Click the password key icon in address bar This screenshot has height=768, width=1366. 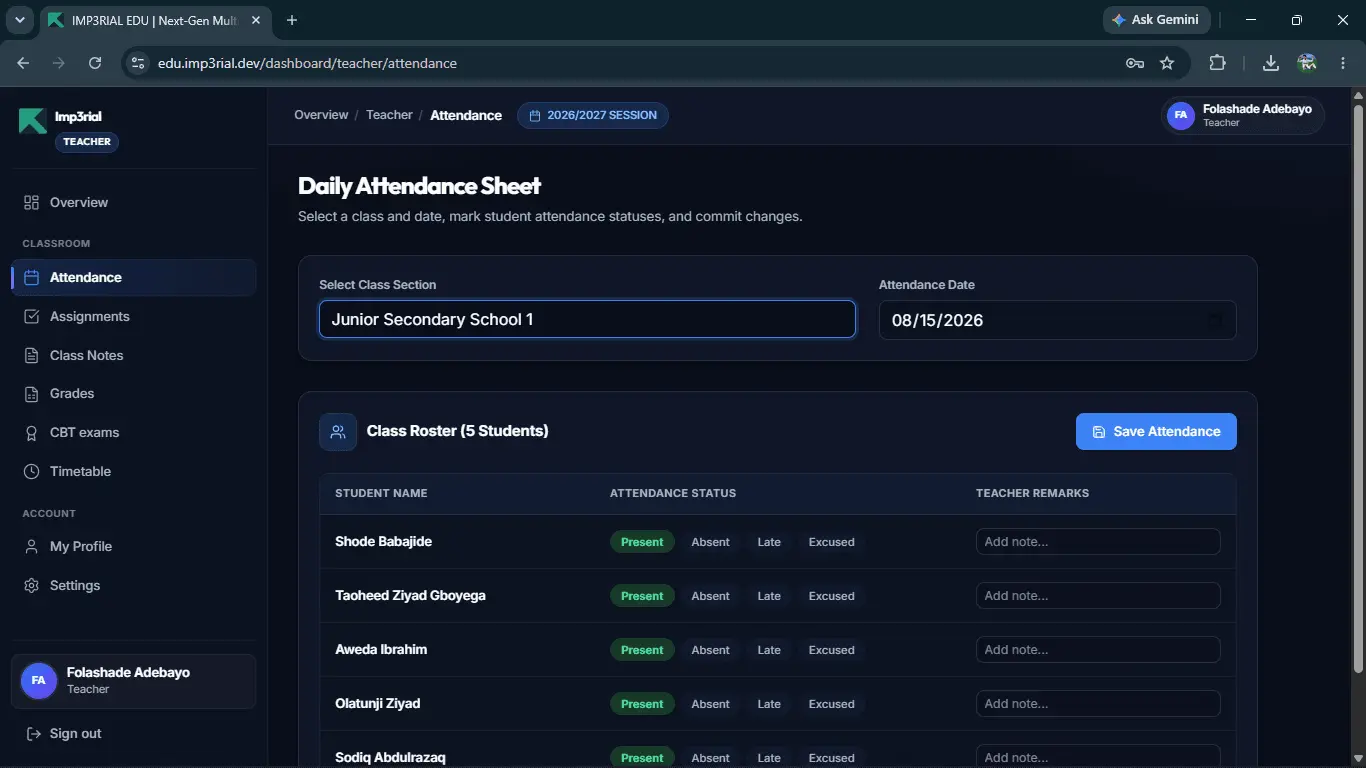1135,63
